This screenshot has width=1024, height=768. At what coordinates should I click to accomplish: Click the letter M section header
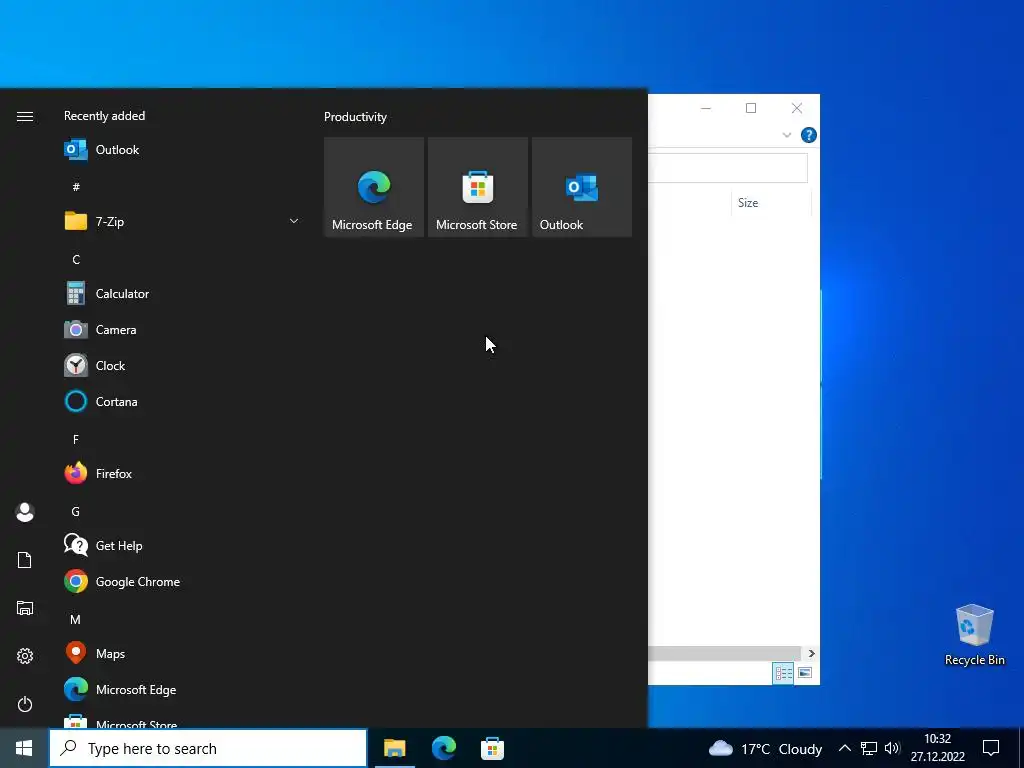coord(76,619)
